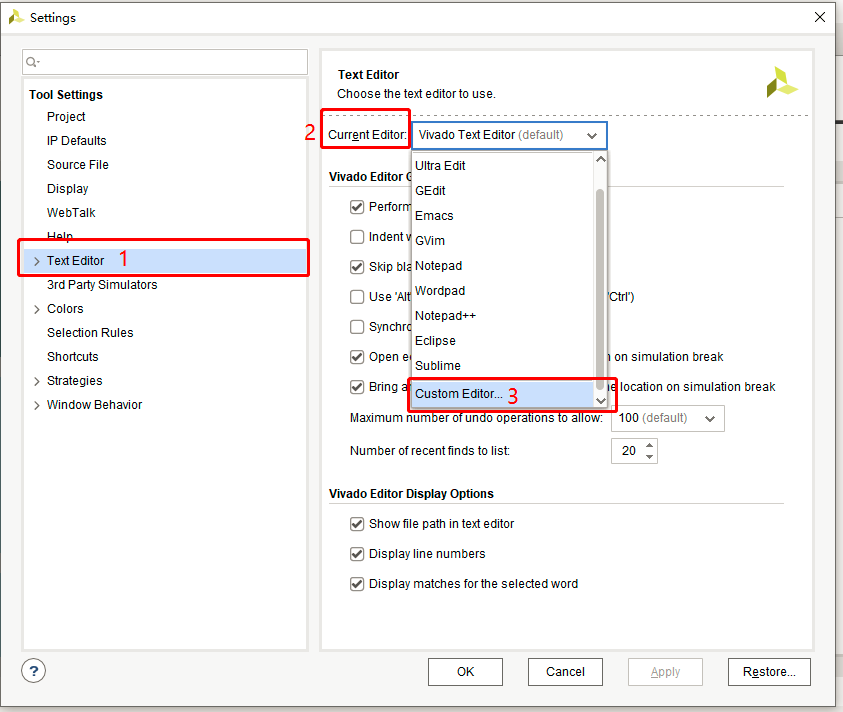Open the Display settings page
This screenshot has width=843, height=712.
68,189
